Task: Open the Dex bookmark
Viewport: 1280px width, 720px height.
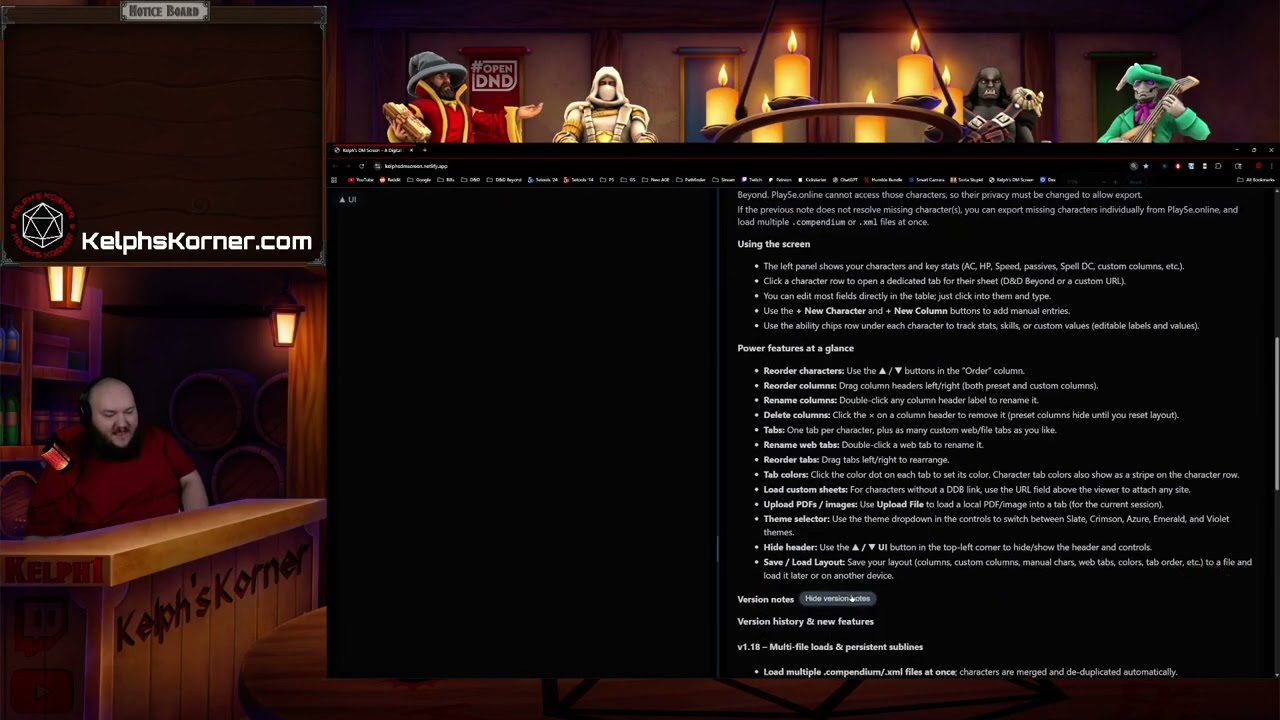Action: pyautogui.click(x=1048, y=179)
